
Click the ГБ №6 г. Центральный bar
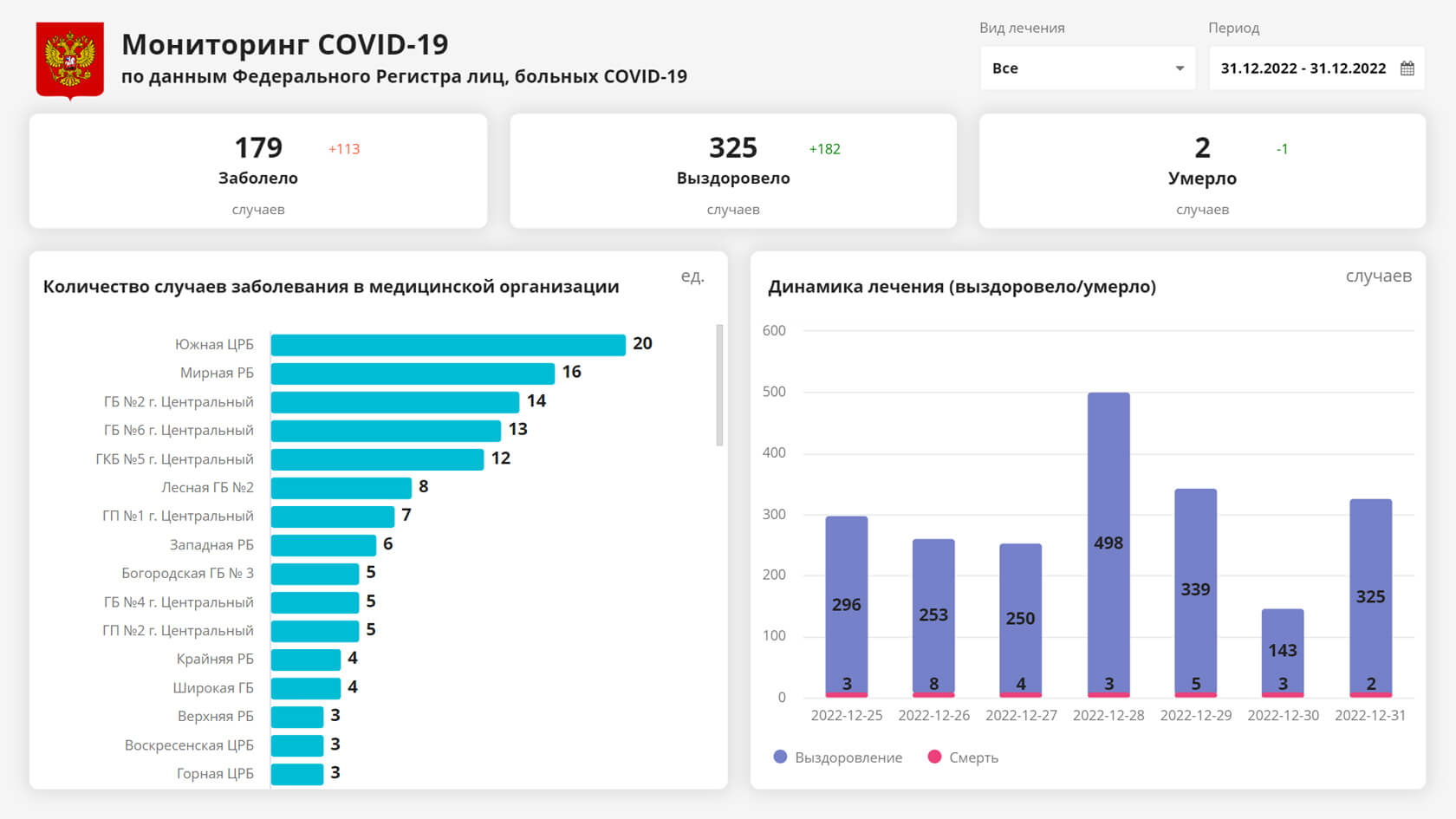point(386,431)
